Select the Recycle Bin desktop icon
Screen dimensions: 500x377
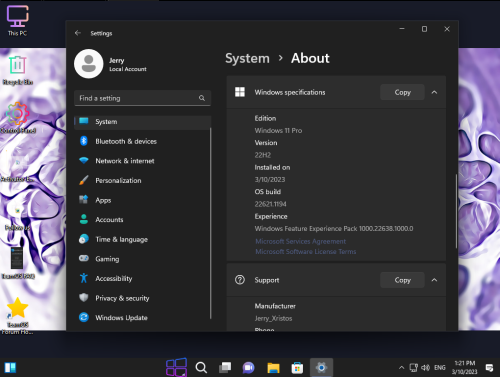point(17,70)
